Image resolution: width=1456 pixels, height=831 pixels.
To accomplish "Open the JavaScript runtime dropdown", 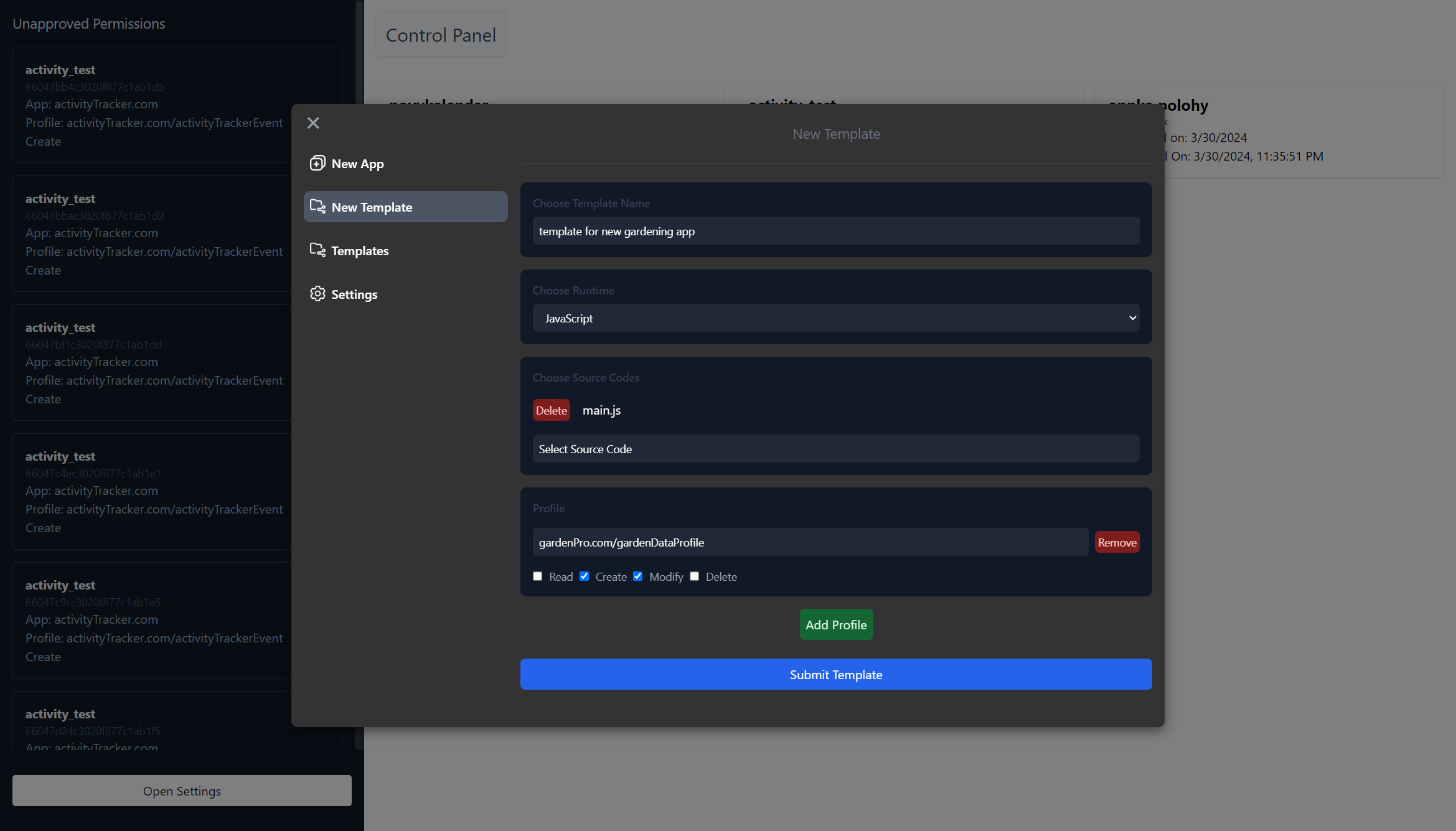I will [836, 318].
